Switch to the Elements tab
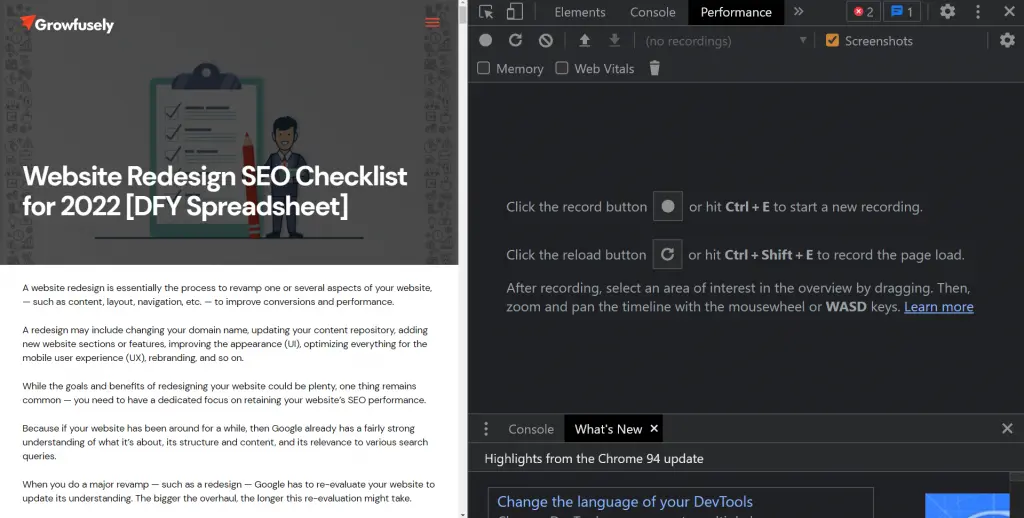 580,12
